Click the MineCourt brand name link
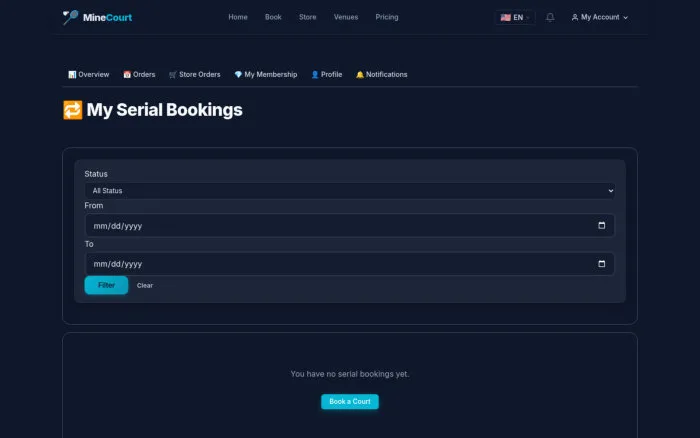The width and height of the screenshot is (700, 438). click(107, 17)
